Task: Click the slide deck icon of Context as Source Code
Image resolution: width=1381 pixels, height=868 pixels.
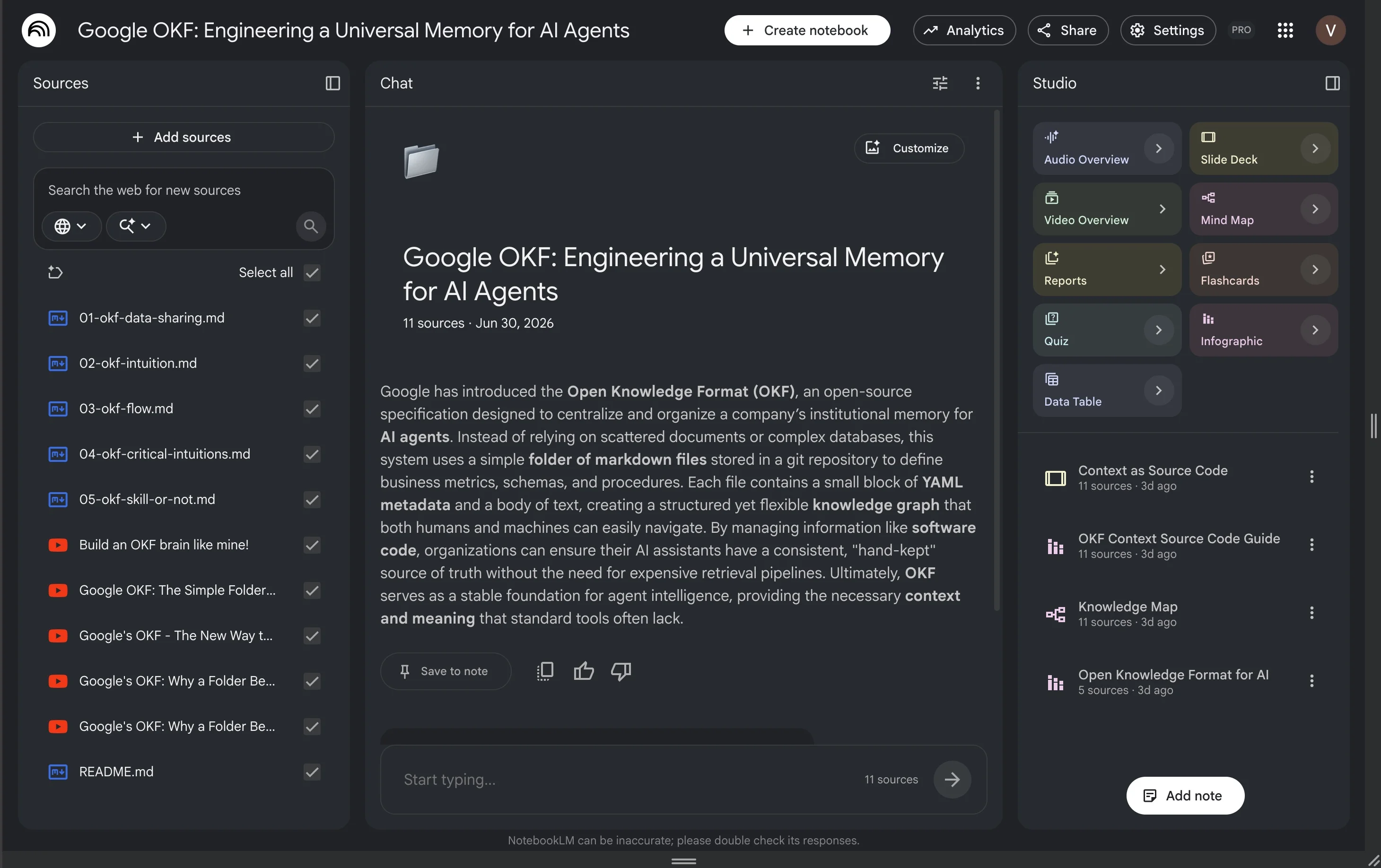Action: coord(1055,478)
